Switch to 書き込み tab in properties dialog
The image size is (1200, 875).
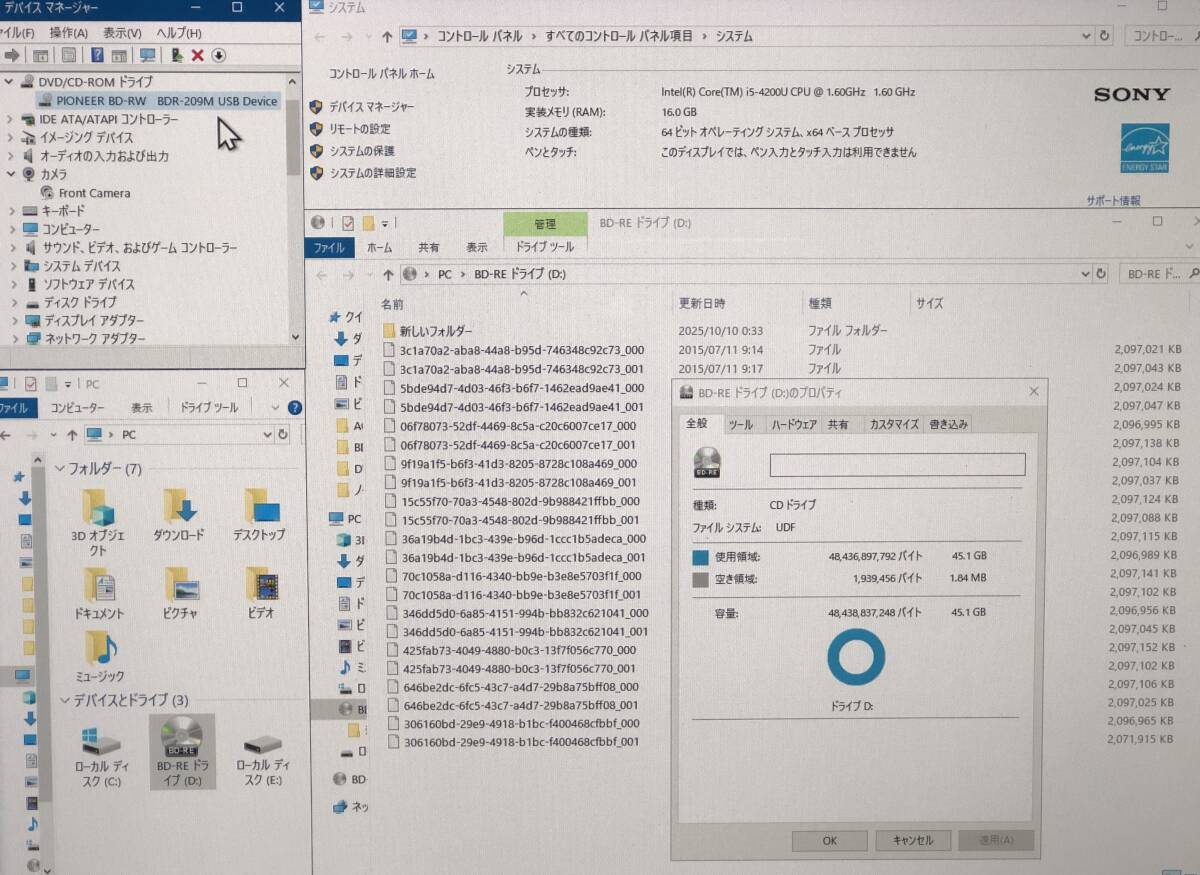[948, 425]
